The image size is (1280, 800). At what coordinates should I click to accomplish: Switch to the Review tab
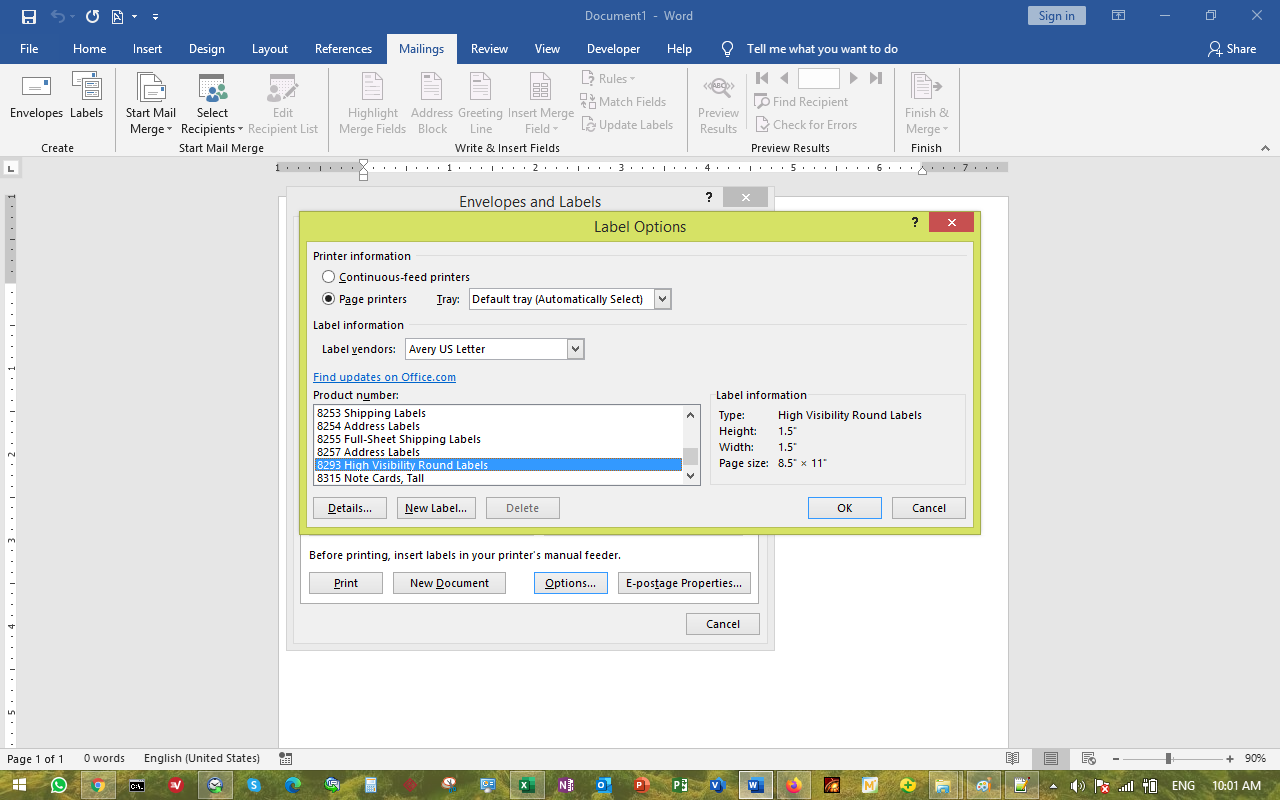[x=489, y=48]
